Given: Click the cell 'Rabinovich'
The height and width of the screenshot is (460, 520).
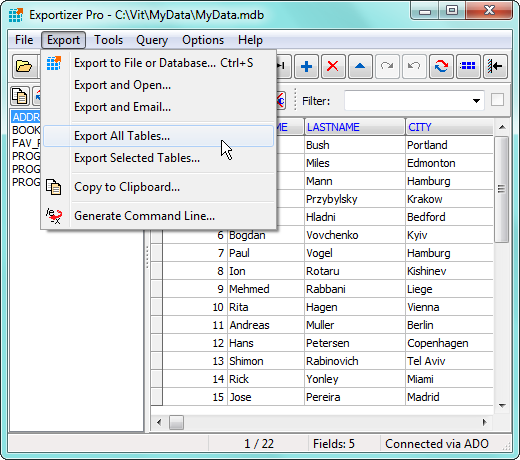Looking at the screenshot, I should (355, 361).
